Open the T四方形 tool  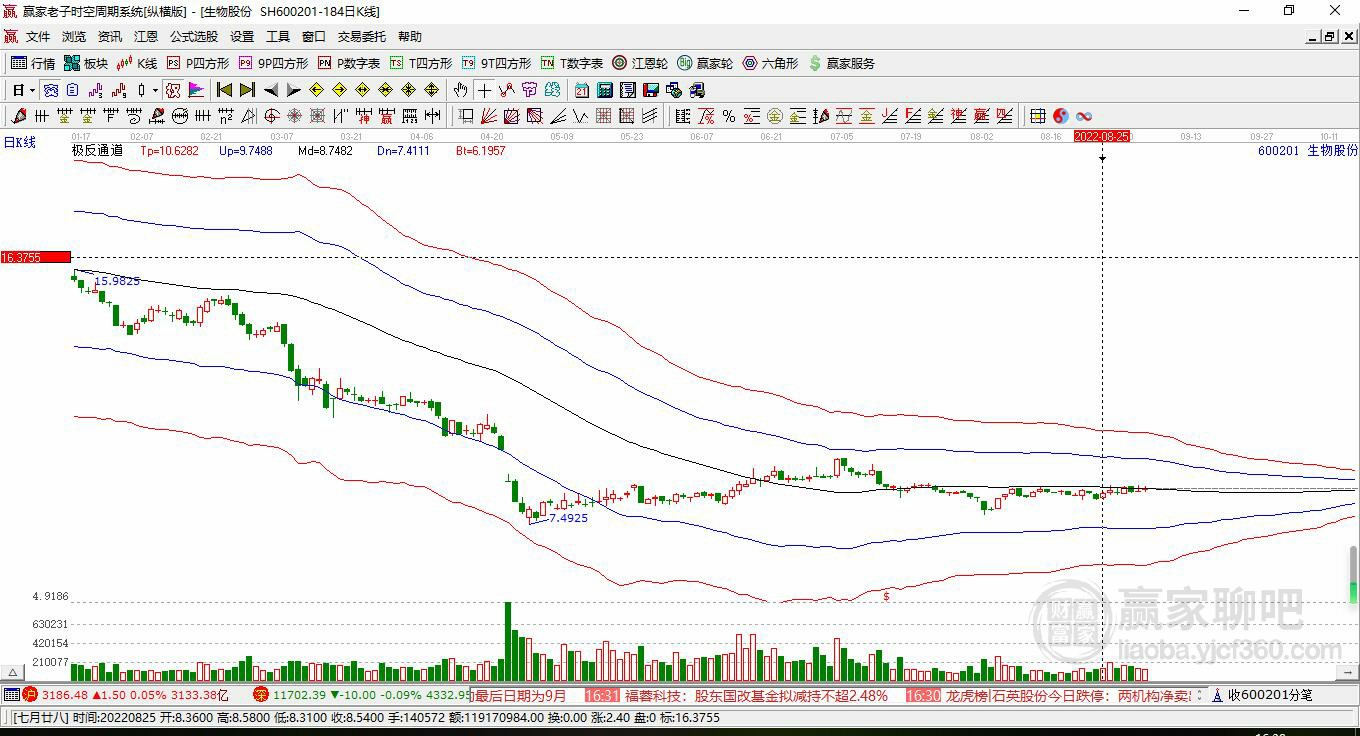pyautogui.click(x=421, y=63)
